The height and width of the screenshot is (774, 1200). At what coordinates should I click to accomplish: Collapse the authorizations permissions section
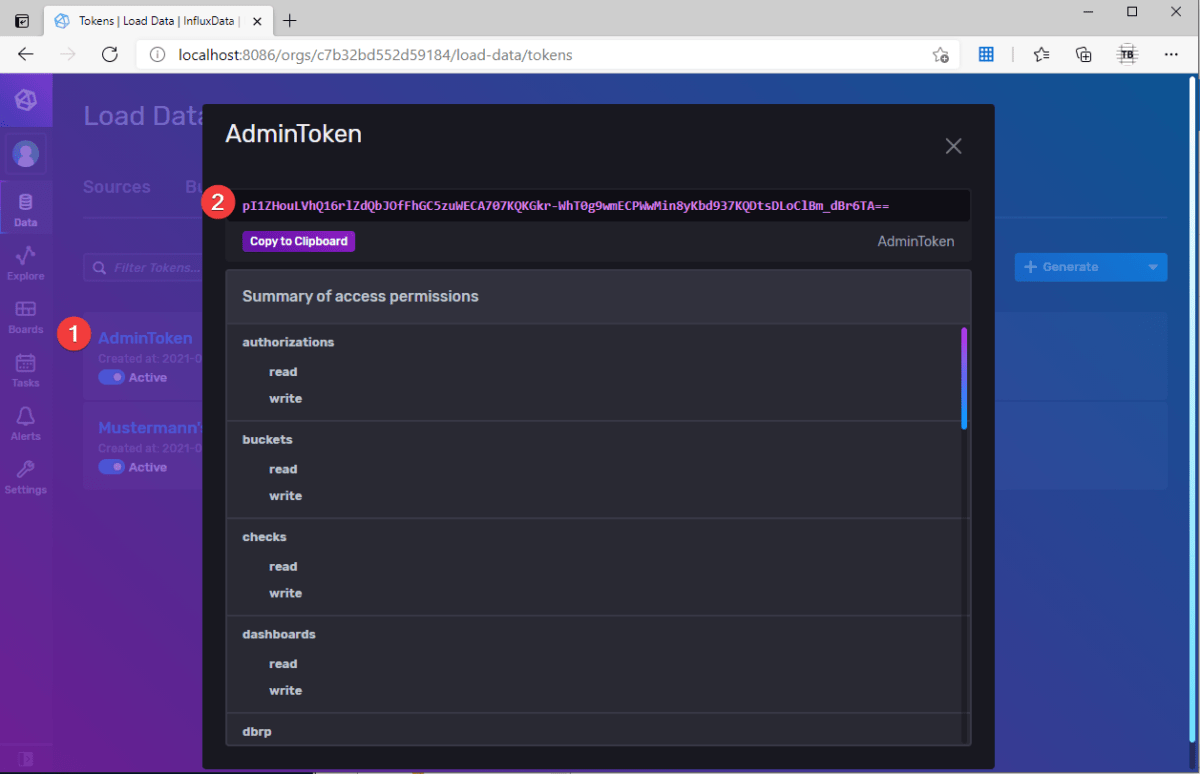[x=288, y=342]
